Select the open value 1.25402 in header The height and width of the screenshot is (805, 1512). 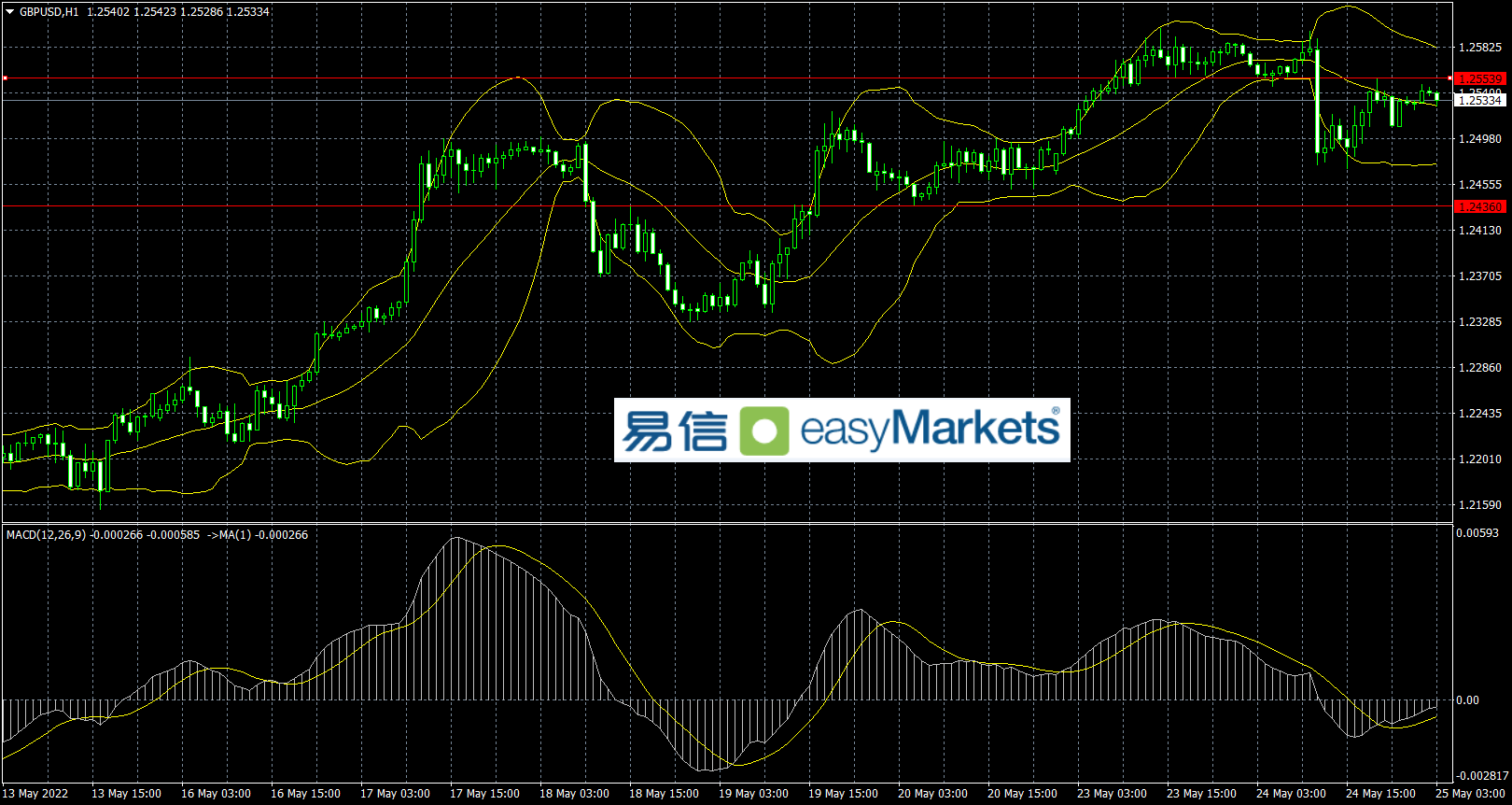click(x=107, y=12)
